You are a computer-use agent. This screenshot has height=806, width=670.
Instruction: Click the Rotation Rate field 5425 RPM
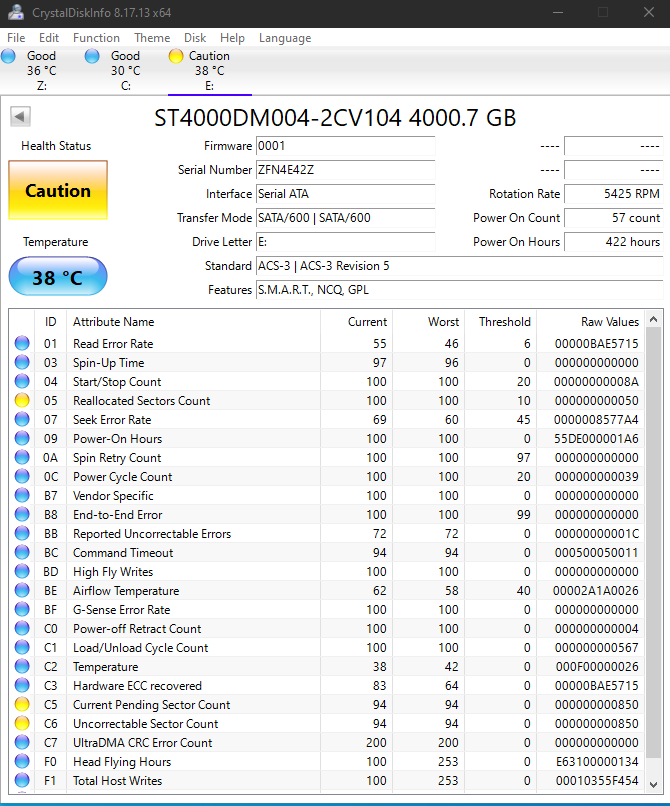[x=613, y=194]
